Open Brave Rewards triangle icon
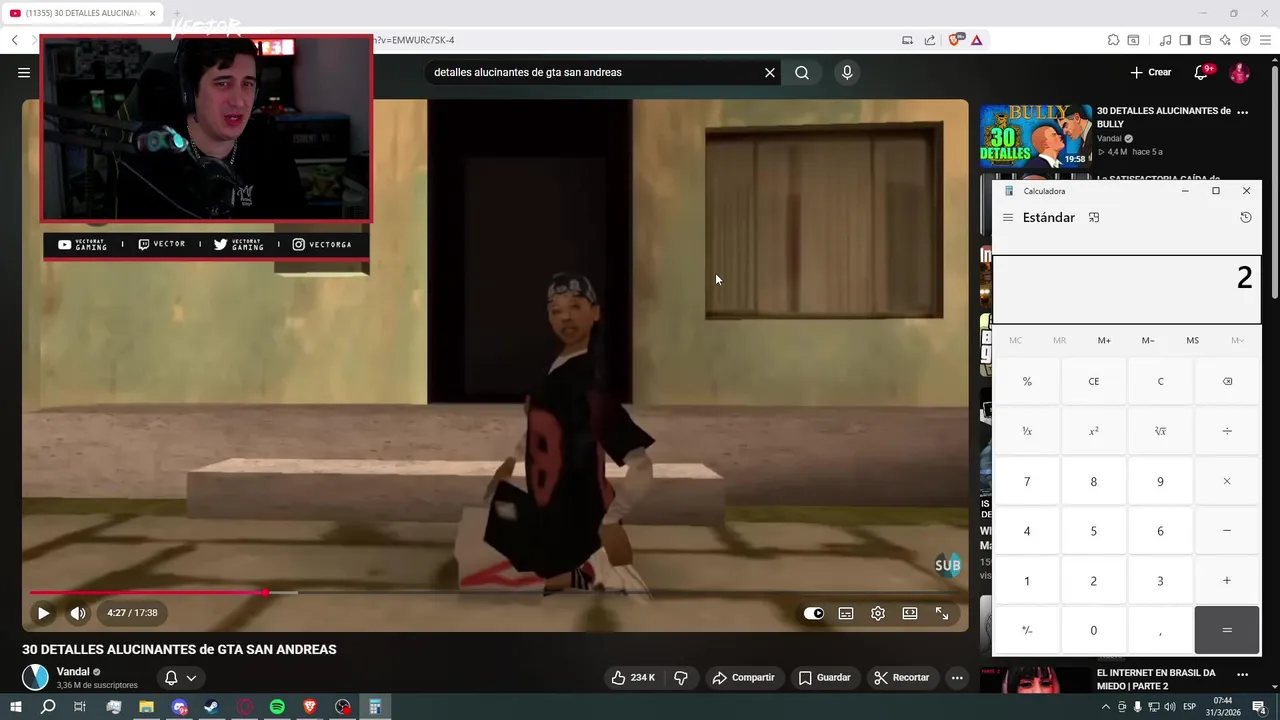 976,40
